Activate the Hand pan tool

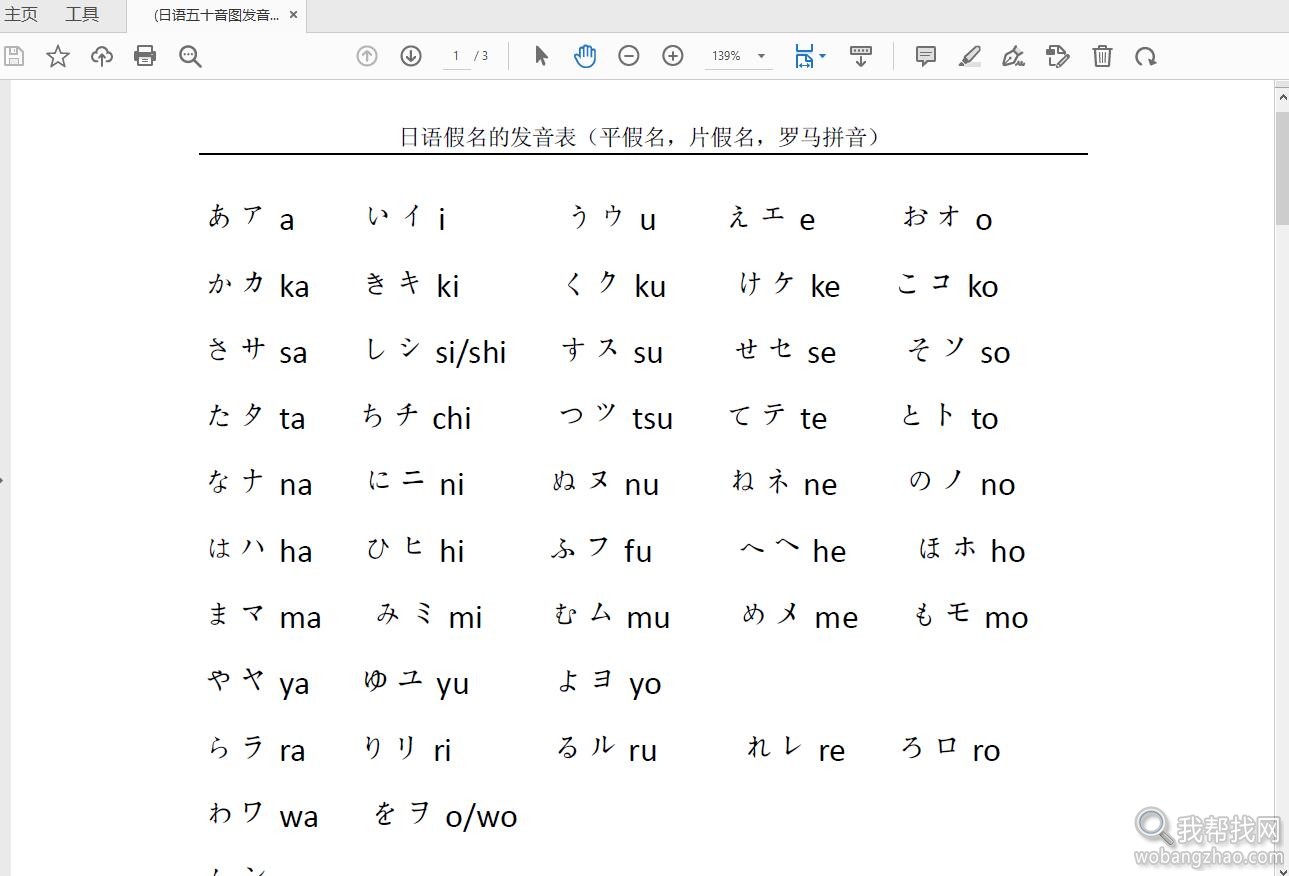pyautogui.click(x=585, y=56)
